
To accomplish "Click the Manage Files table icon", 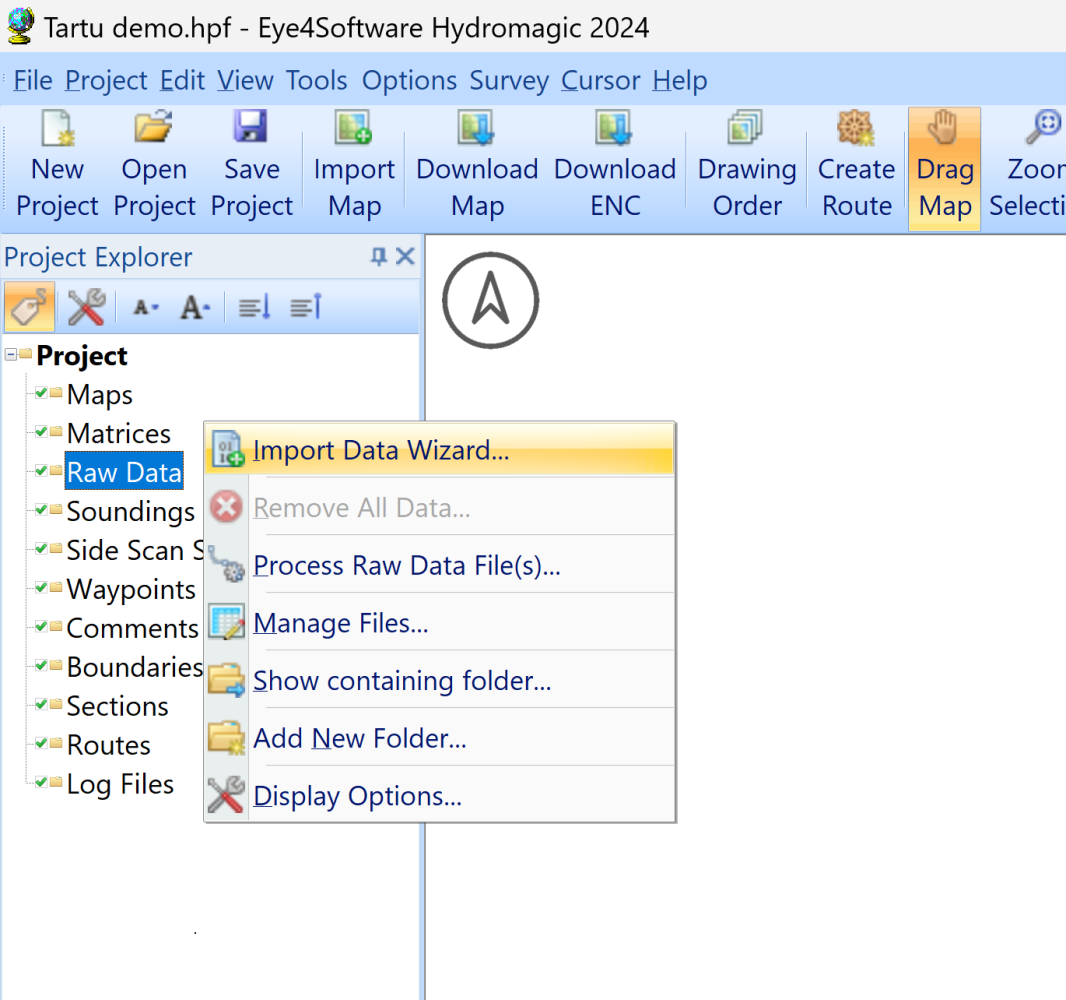I will pyautogui.click(x=227, y=622).
